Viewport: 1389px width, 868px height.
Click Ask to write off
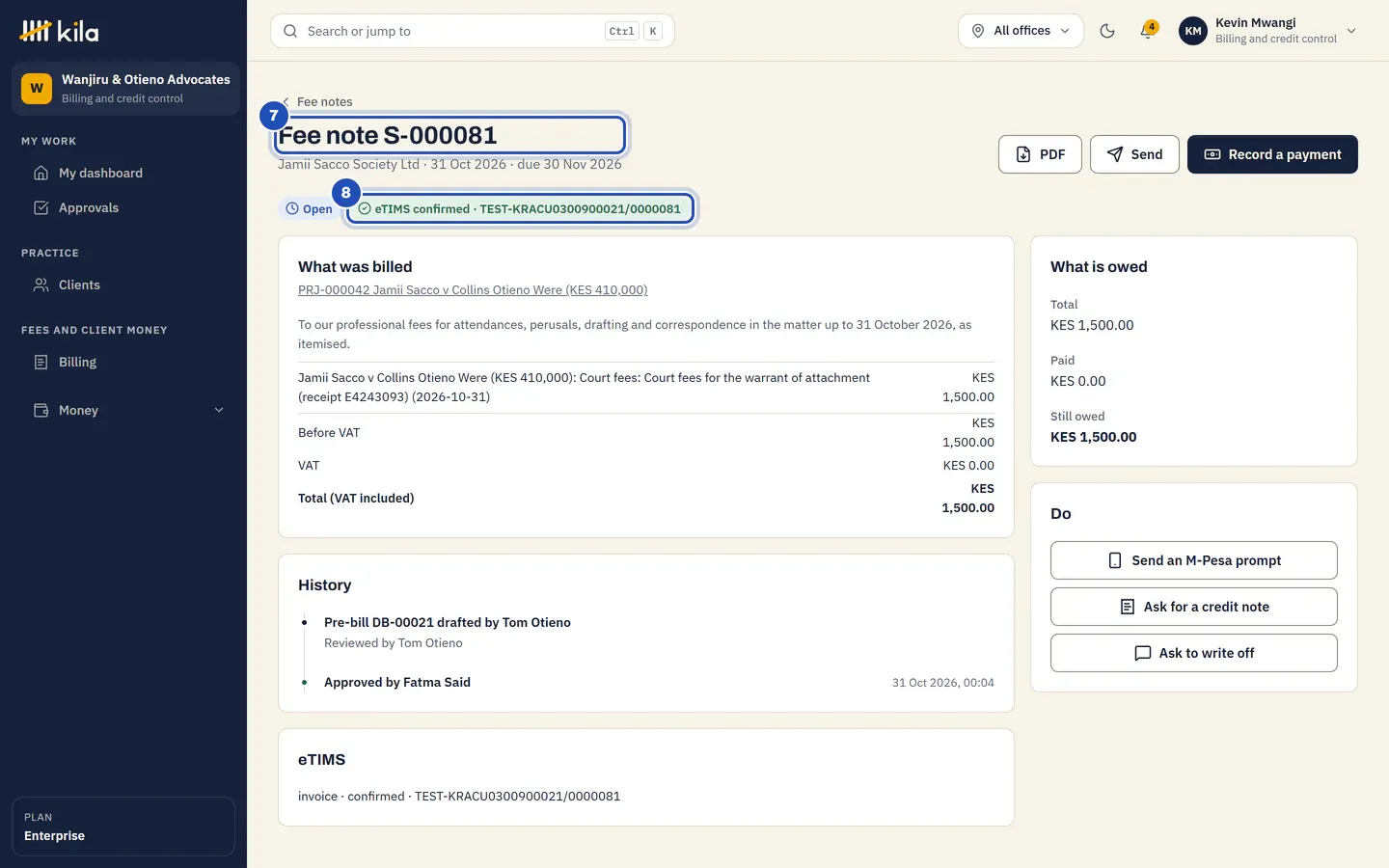click(1194, 653)
